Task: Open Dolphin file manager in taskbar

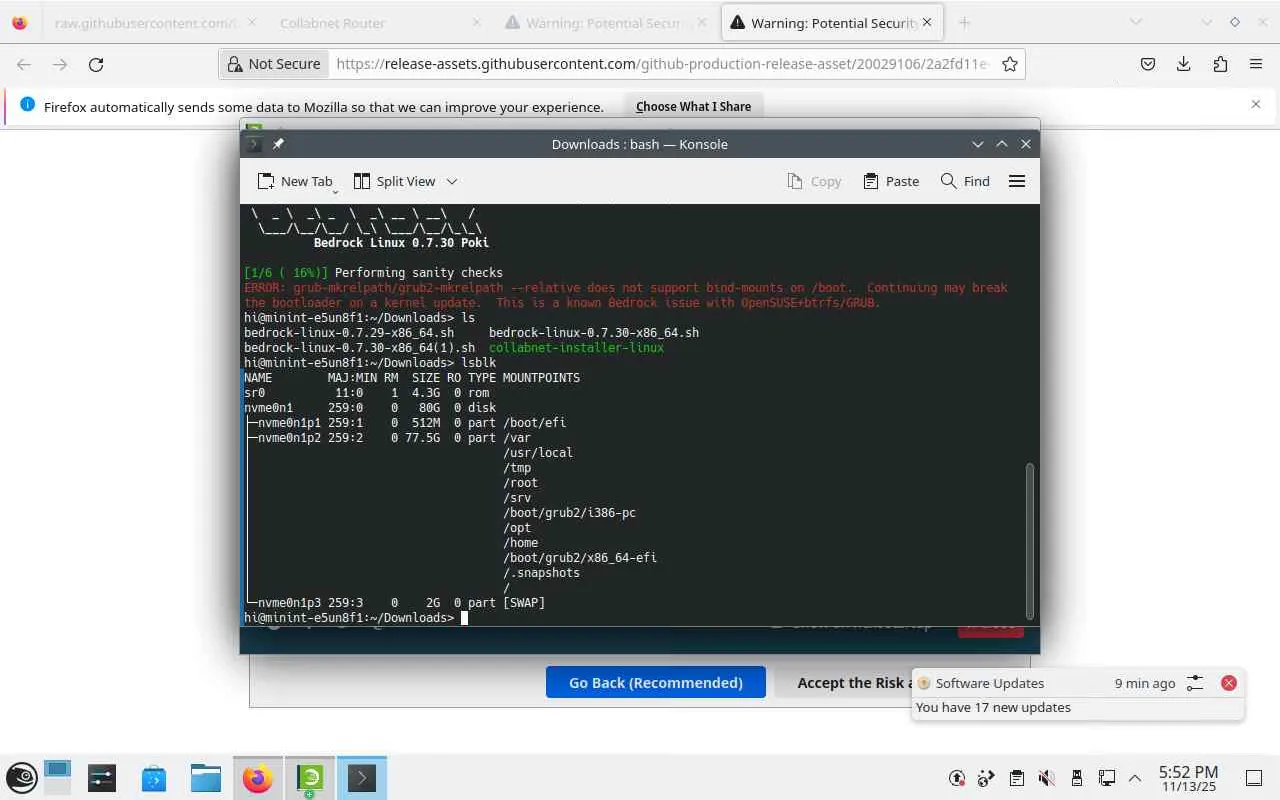Action: pyautogui.click(x=206, y=778)
